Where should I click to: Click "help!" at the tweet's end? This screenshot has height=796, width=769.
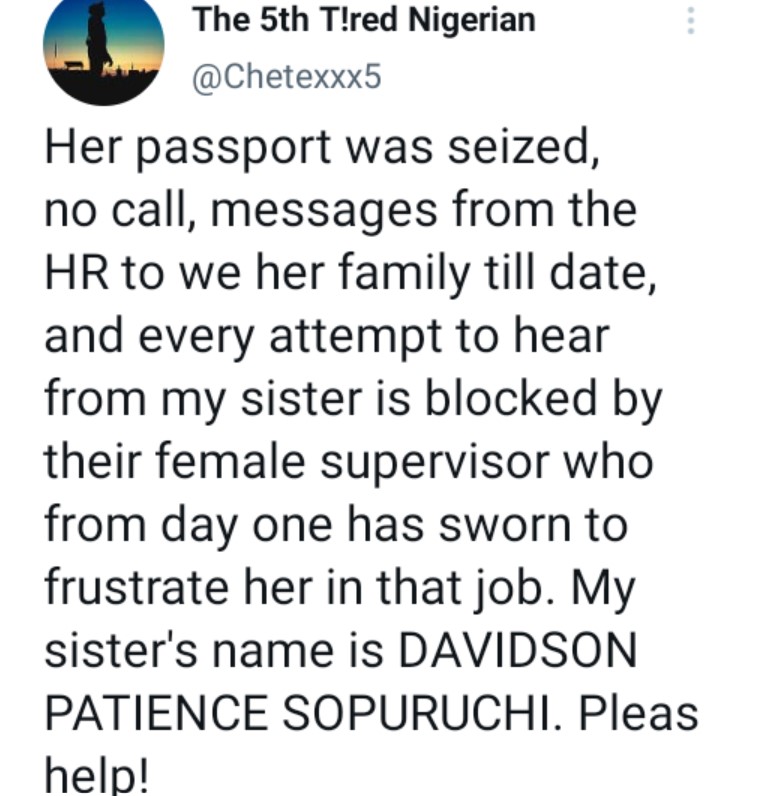95,776
